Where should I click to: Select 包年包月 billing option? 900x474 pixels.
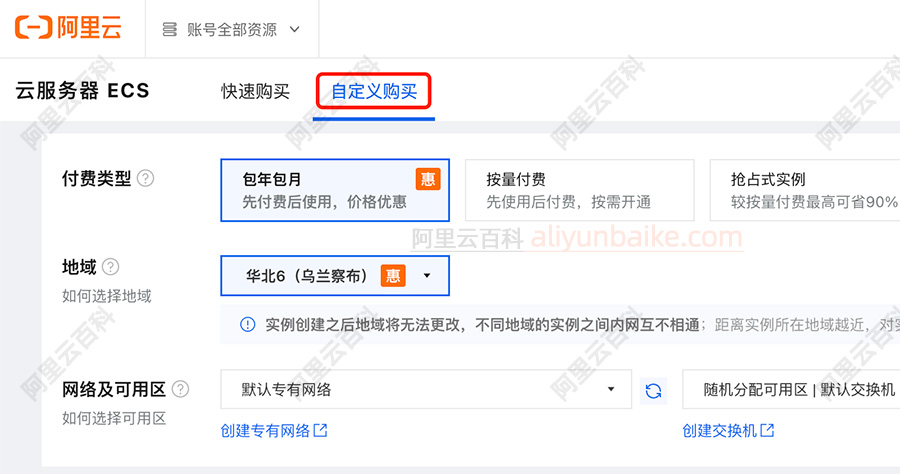tap(335, 191)
